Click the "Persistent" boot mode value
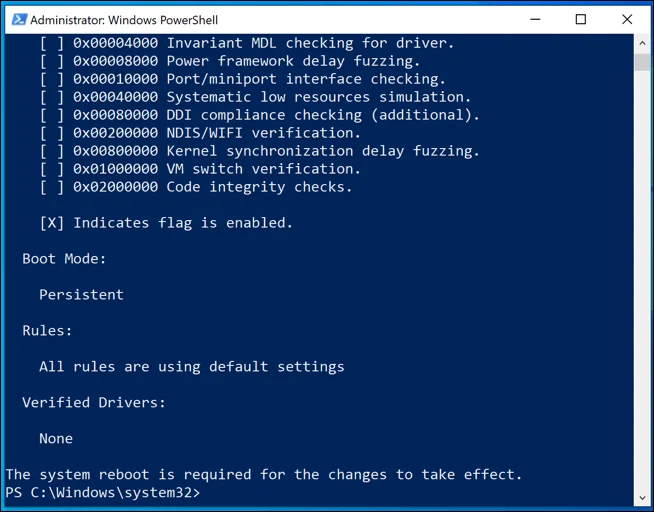654x512 pixels. point(81,295)
